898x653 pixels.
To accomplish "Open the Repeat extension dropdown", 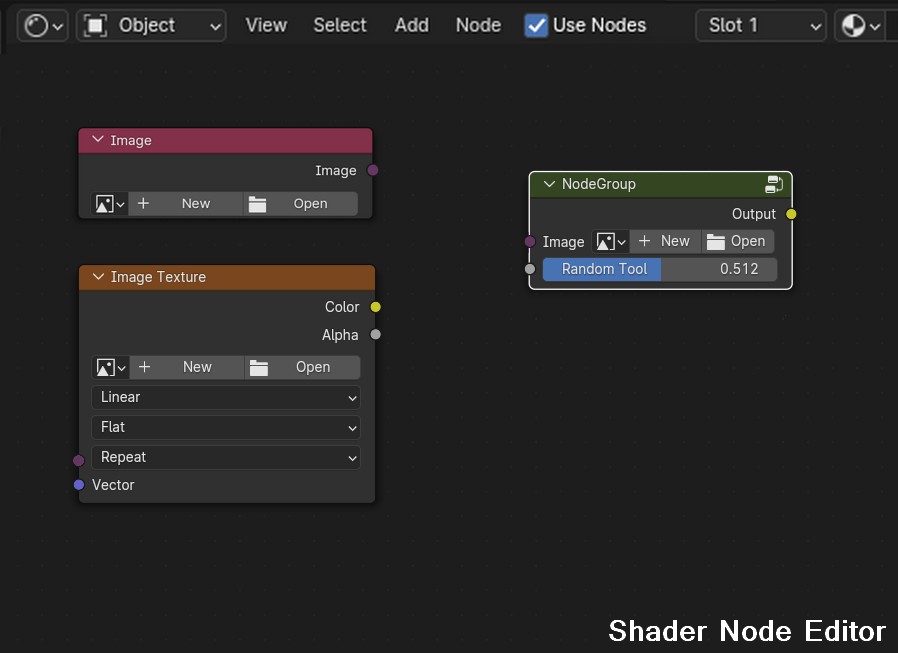I will [x=226, y=458].
